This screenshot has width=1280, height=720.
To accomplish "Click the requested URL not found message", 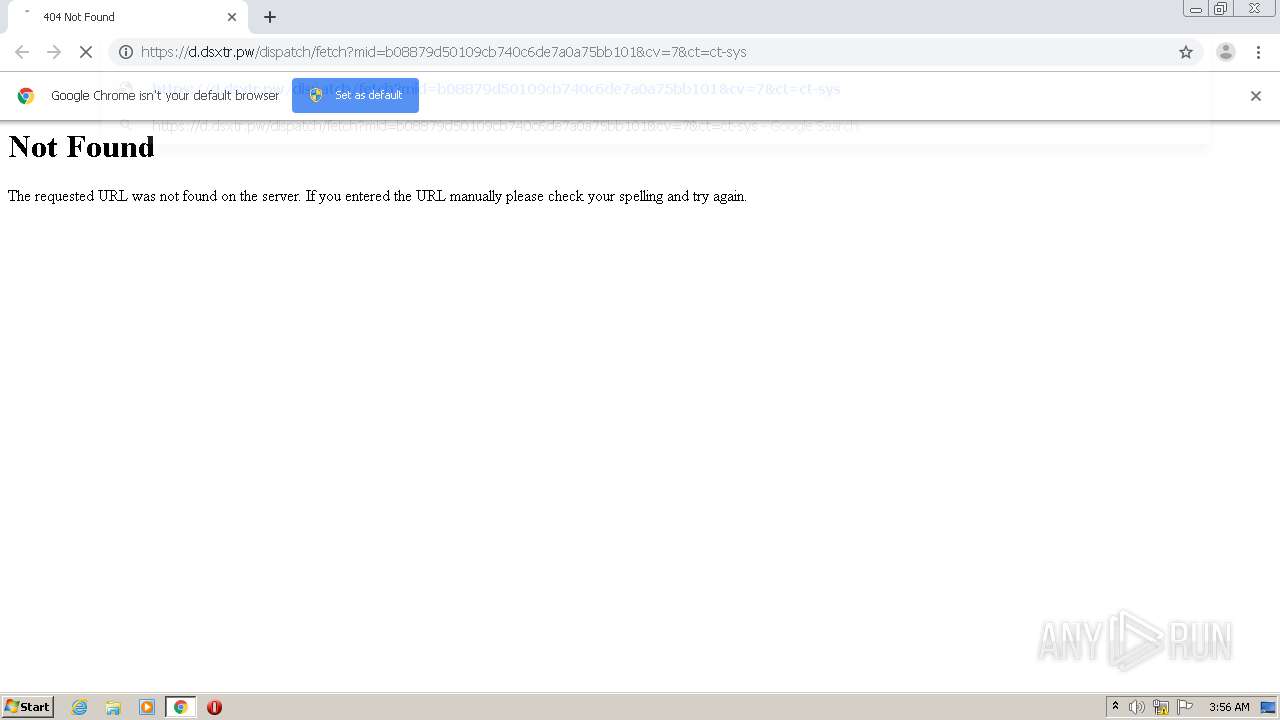I will click(x=377, y=196).
